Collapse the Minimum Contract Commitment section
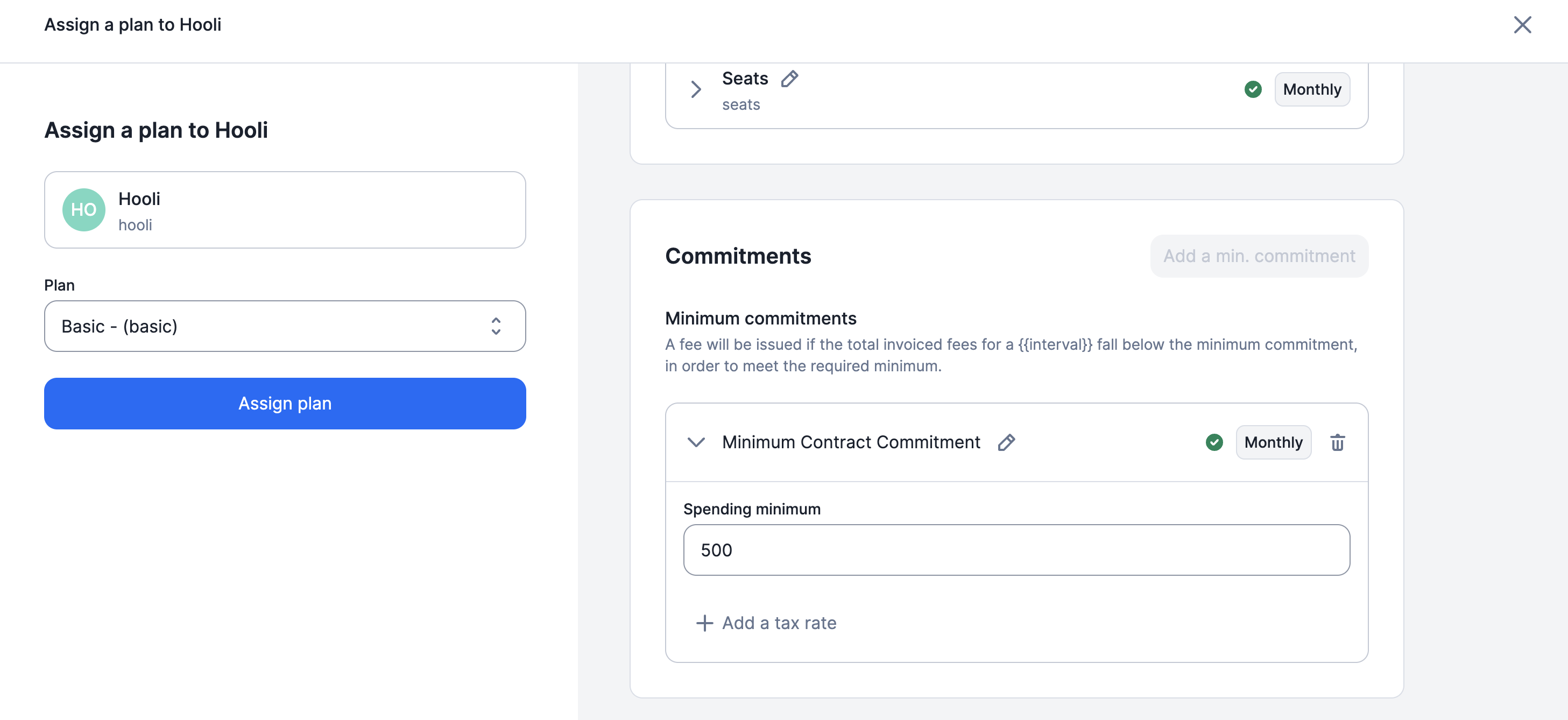The image size is (1568, 720). (696, 442)
